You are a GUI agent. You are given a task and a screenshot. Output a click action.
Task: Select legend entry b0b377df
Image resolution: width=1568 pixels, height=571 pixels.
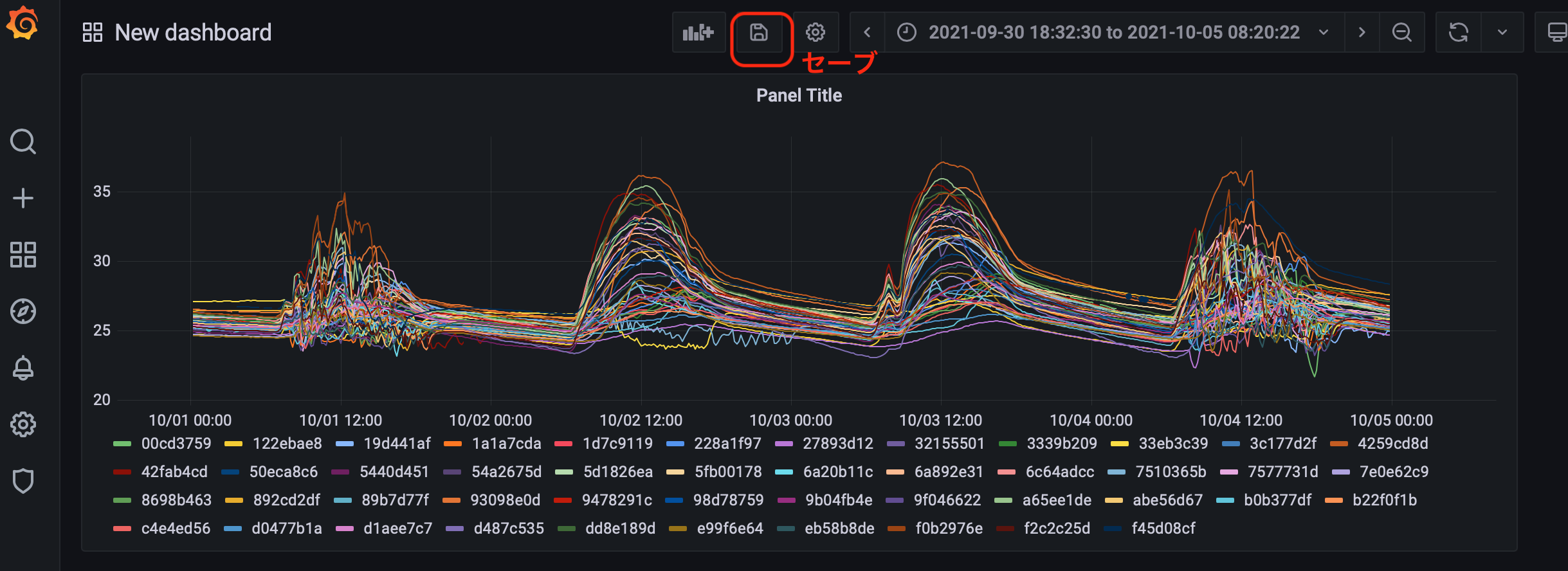(x=1277, y=500)
